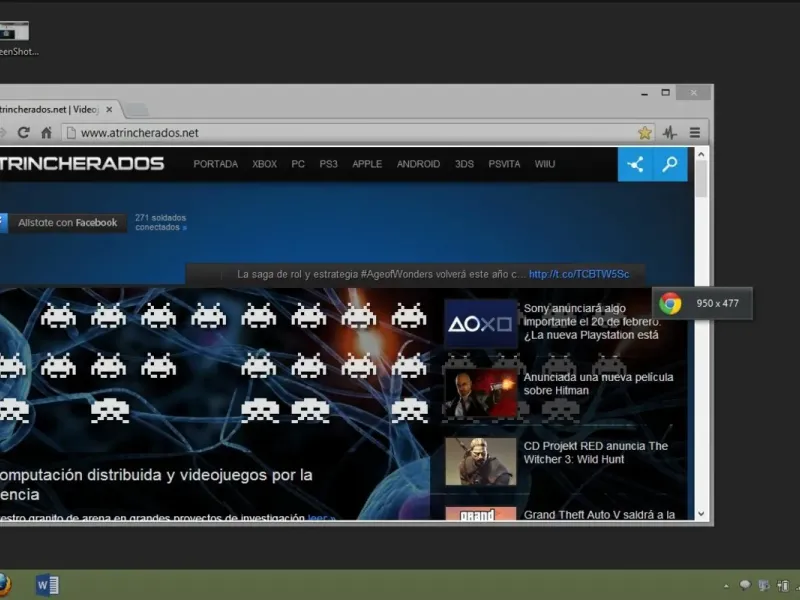Open Chrome home page button

coord(46,133)
